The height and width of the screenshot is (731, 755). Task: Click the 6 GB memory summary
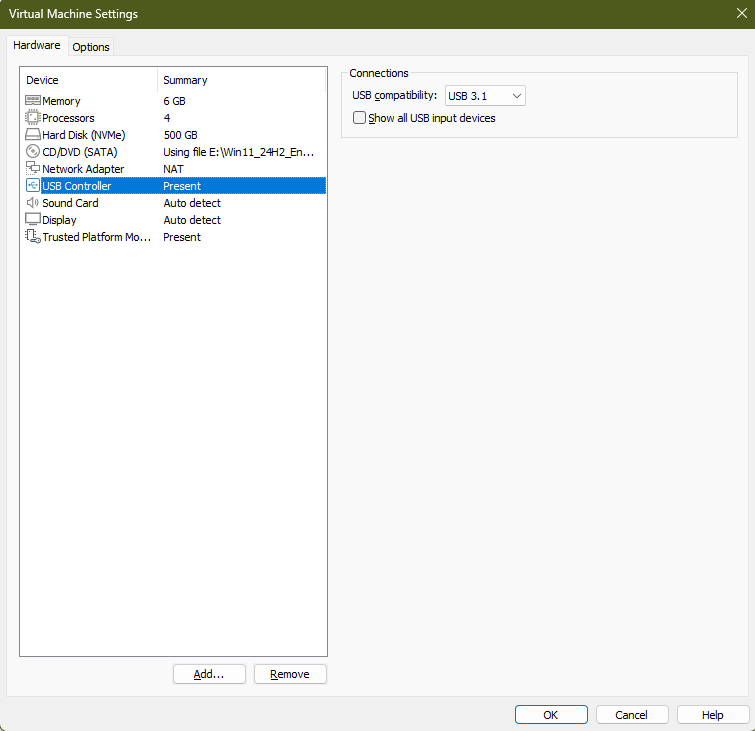[174, 101]
